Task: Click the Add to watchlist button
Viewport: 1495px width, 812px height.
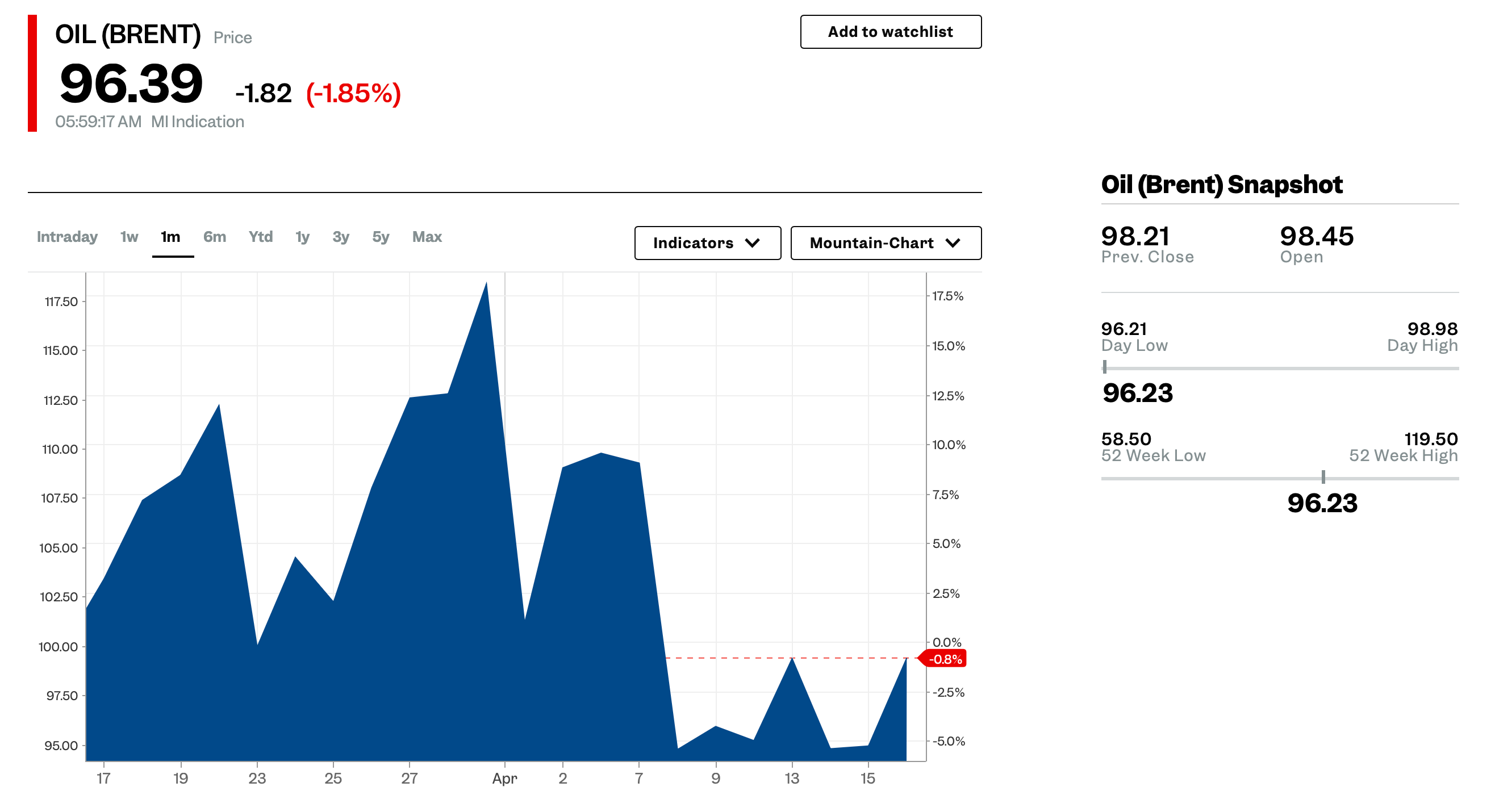Action: (890, 32)
